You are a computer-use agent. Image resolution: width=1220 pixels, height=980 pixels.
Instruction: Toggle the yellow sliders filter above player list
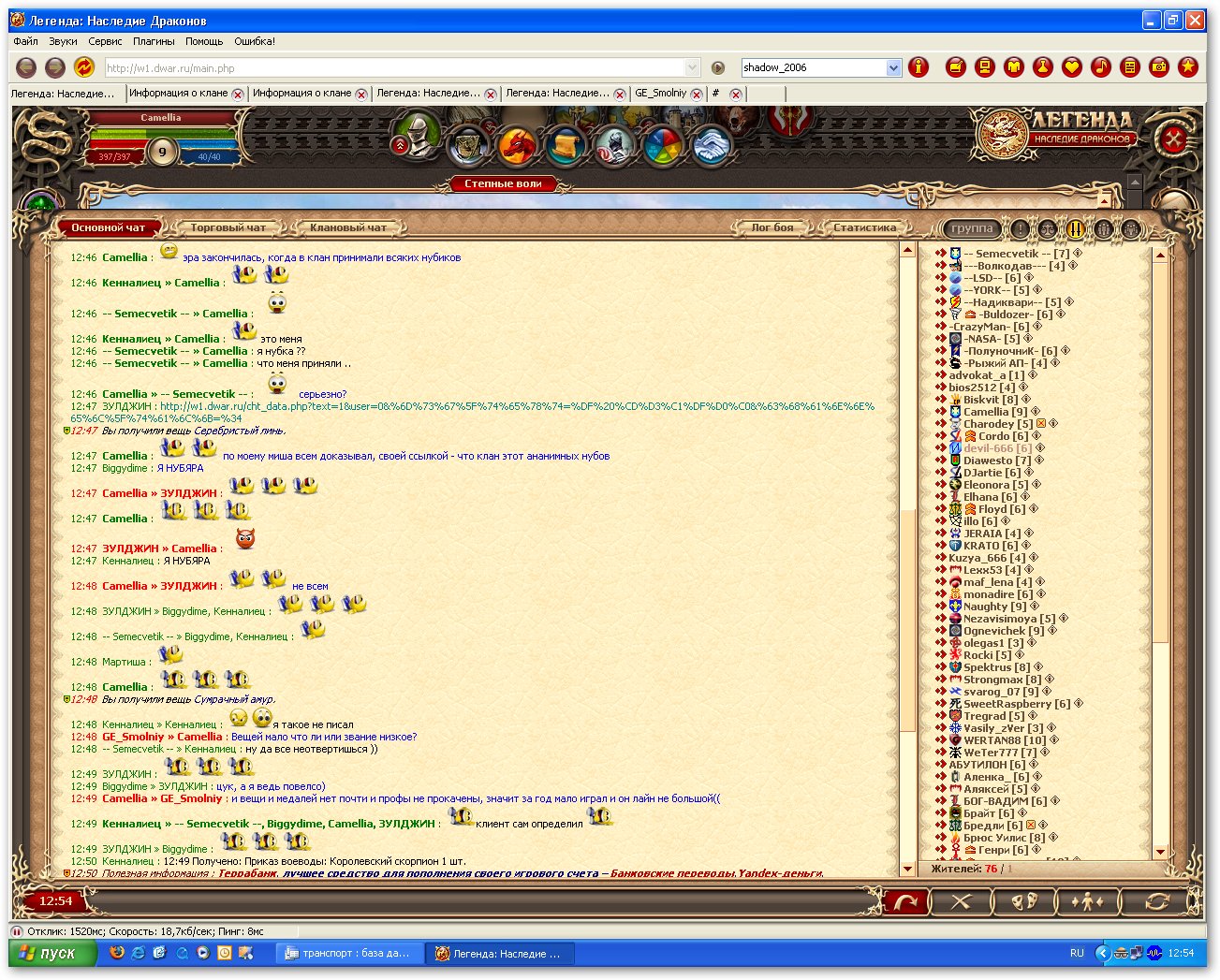pyautogui.click(x=1075, y=228)
